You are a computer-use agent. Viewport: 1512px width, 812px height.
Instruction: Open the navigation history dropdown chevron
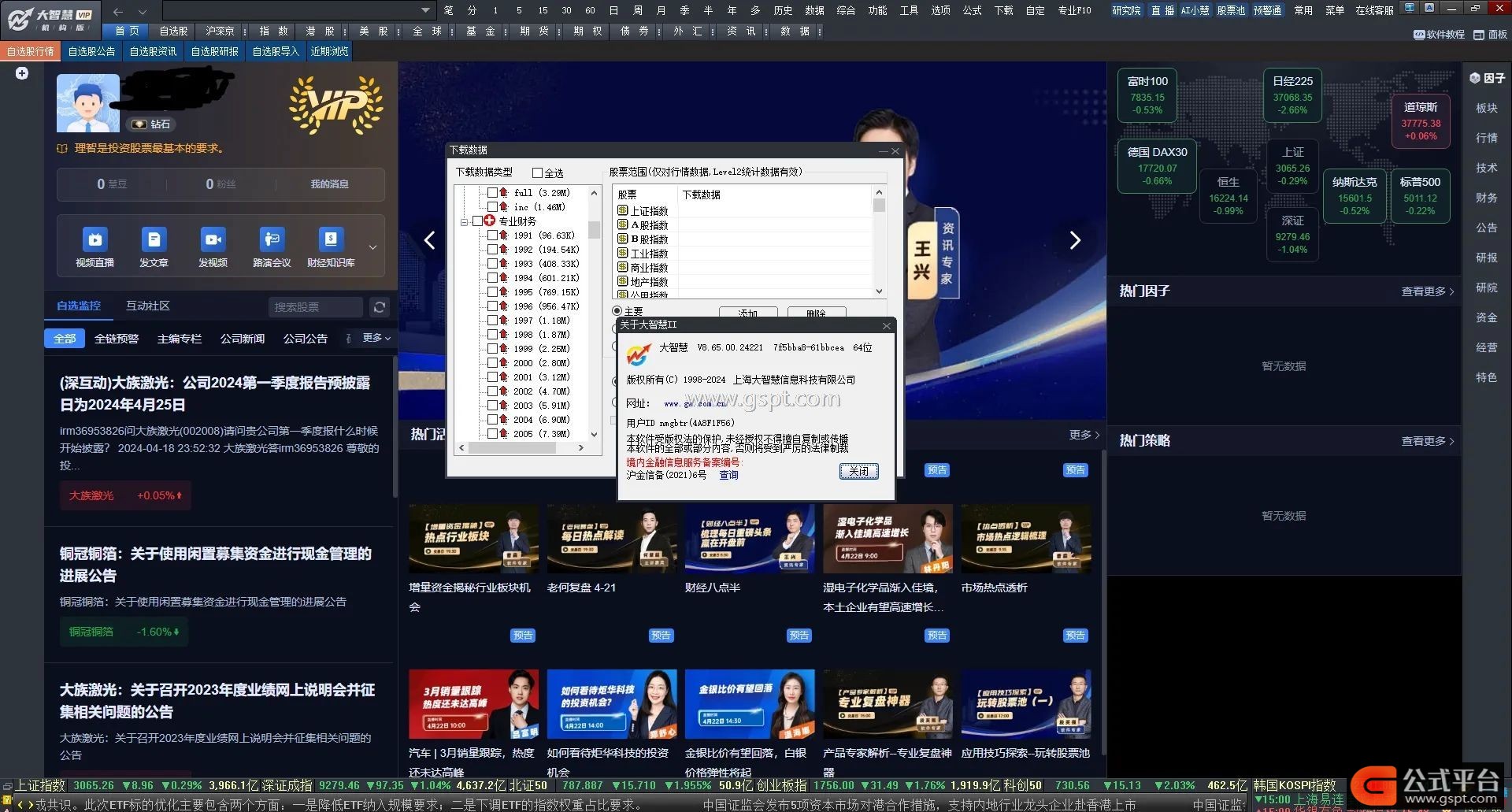point(143,12)
